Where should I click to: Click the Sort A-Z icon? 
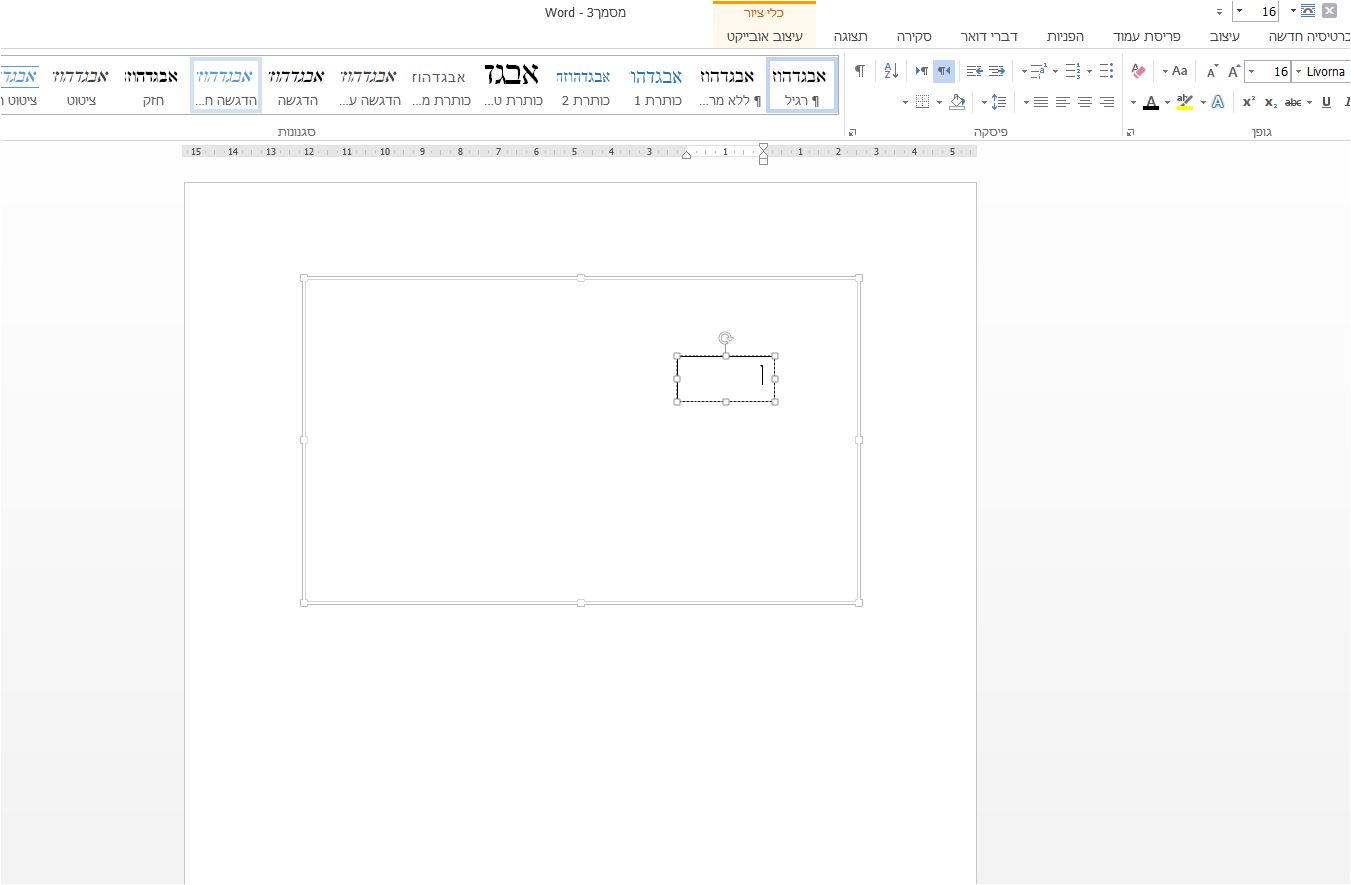pos(891,71)
